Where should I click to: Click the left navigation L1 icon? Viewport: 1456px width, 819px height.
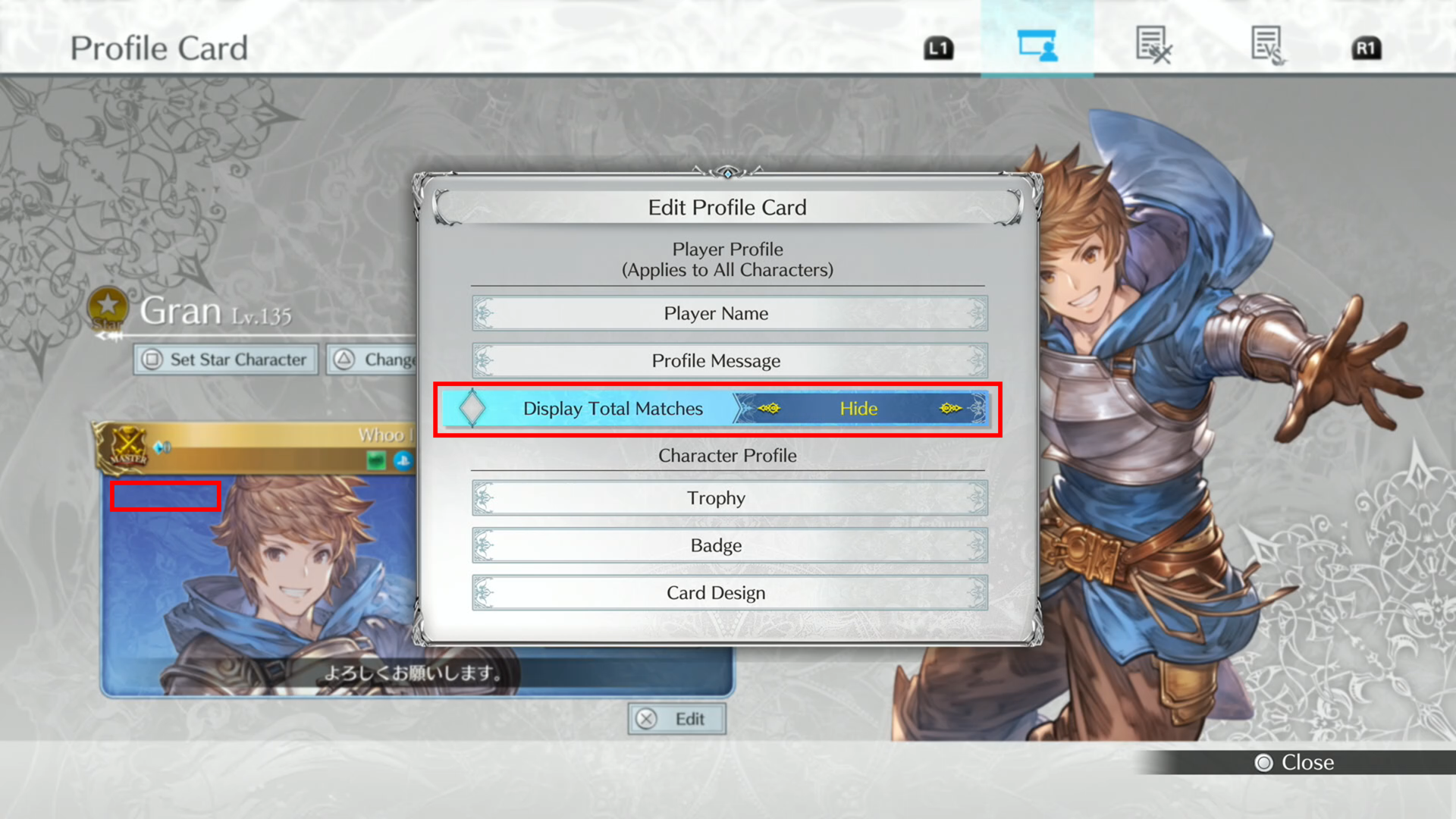[x=938, y=47]
